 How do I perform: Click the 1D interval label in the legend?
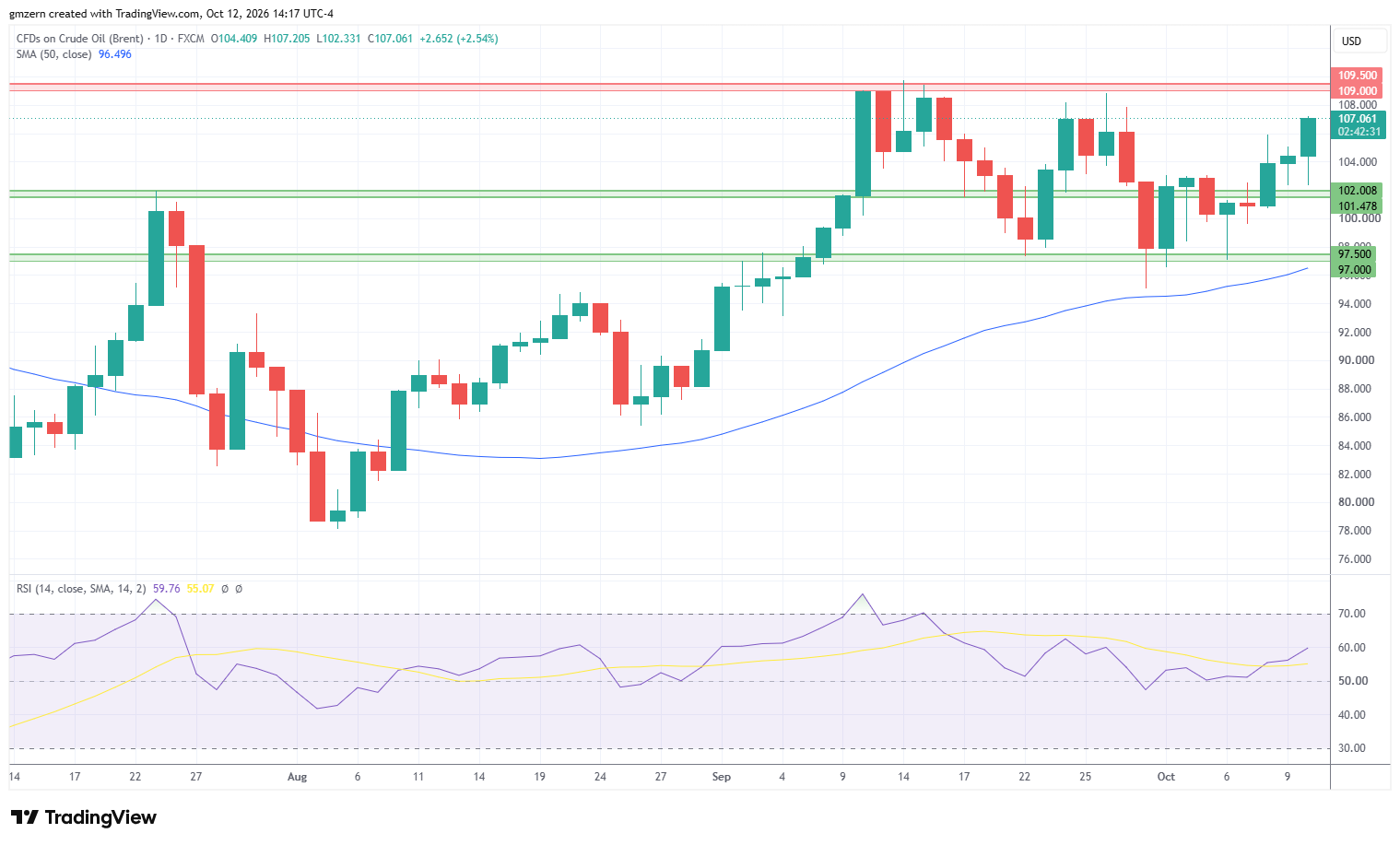161,39
